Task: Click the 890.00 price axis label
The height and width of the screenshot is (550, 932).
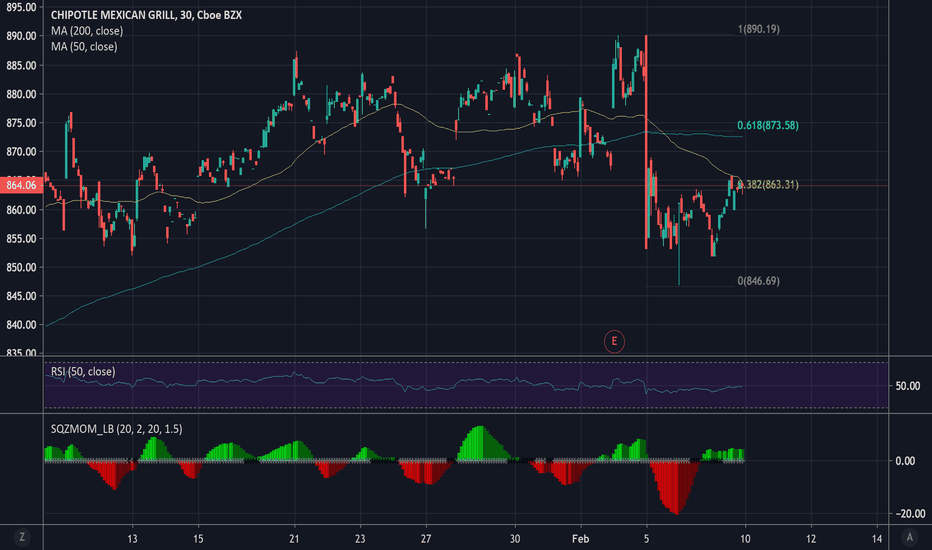Action: pos(21,36)
